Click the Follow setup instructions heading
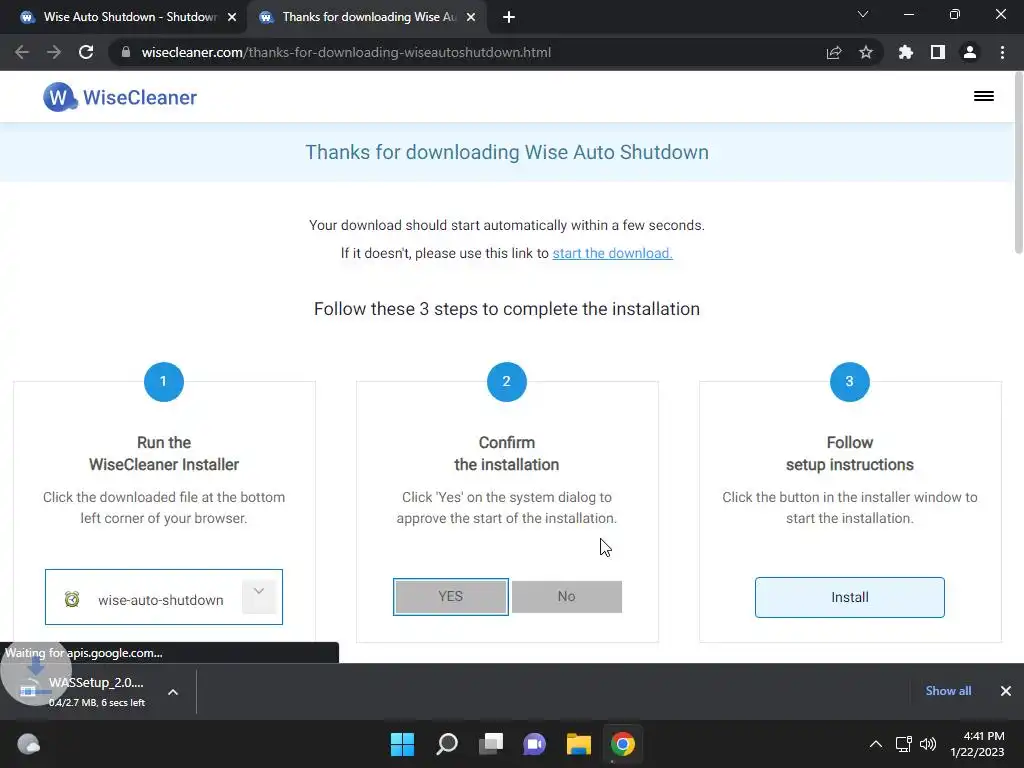This screenshot has height=768, width=1024. point(850,453)
